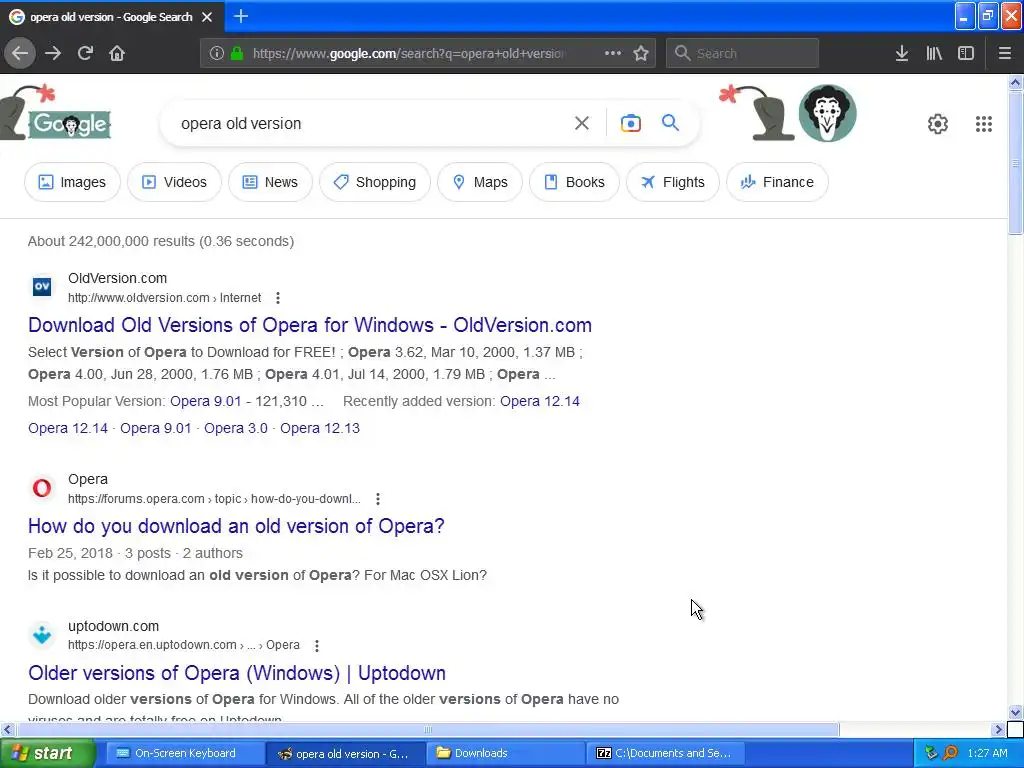Switch to the Videos filter

pyautogui.click(x=174, y=182)
